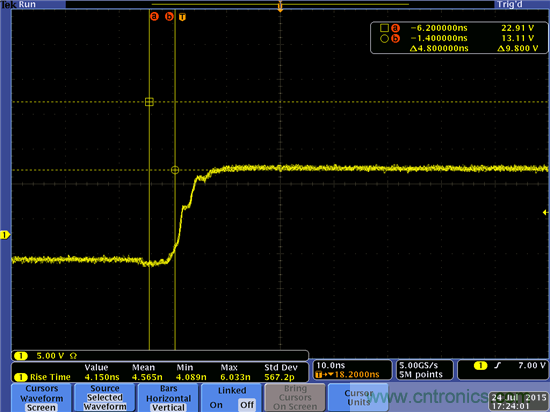Click cursor 'b' orange marker at top
The width and height of the screenshot is (550, 412).
pos(169,16)
